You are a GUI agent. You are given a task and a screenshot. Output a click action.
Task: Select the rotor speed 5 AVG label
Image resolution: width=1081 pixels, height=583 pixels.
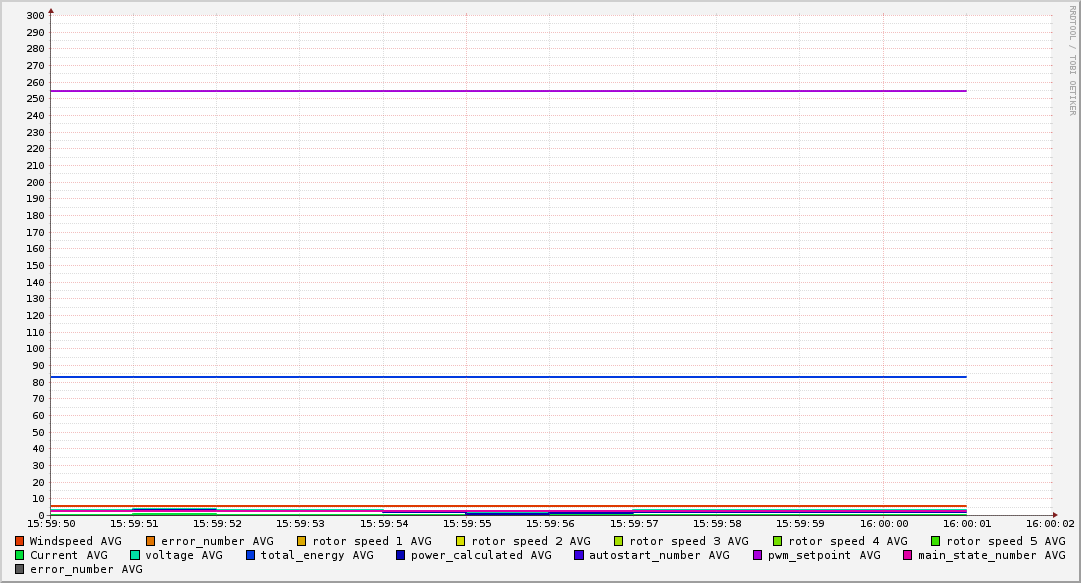(x=1005, y=541)
